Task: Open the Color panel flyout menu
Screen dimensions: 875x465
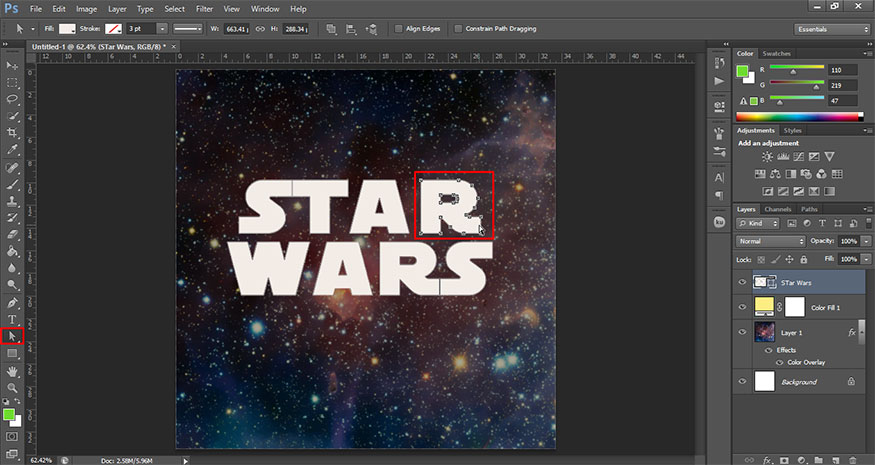Action: [867, 54]
